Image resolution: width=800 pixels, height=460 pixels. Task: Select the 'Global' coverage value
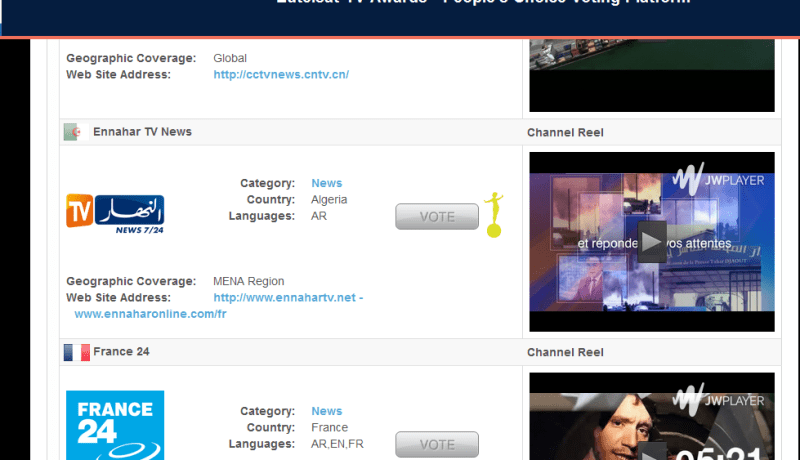pyautogui.click(x=230, y=58)
